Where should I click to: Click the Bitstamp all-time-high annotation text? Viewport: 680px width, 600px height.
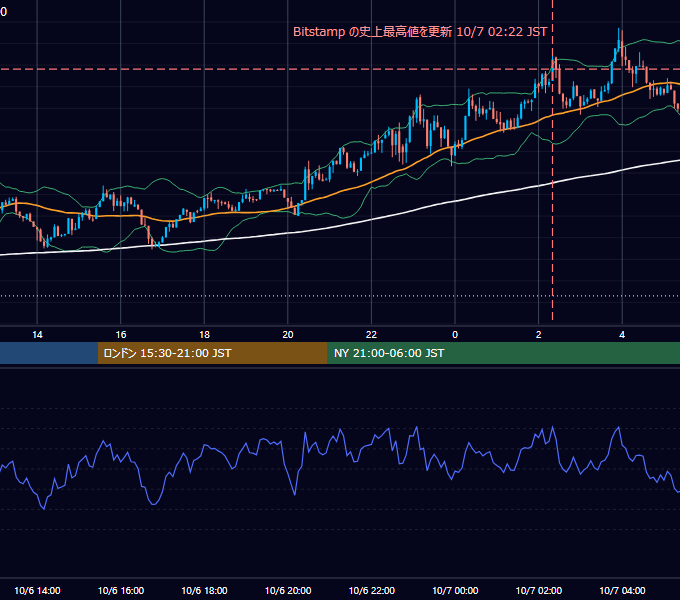point(420,32)
